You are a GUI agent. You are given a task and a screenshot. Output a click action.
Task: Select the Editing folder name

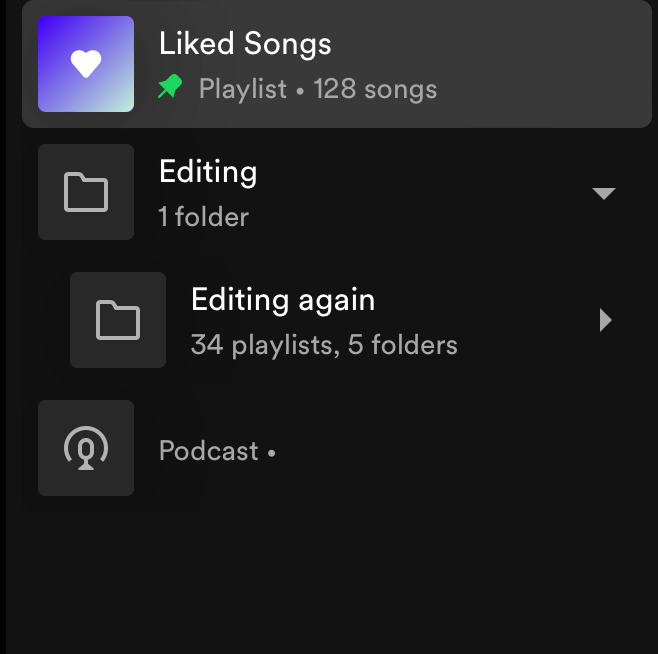click(x=208, y=172)
